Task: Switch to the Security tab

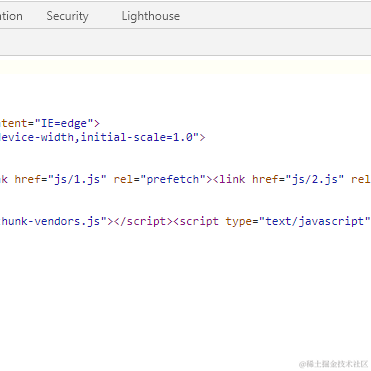Action: [67, 16]
